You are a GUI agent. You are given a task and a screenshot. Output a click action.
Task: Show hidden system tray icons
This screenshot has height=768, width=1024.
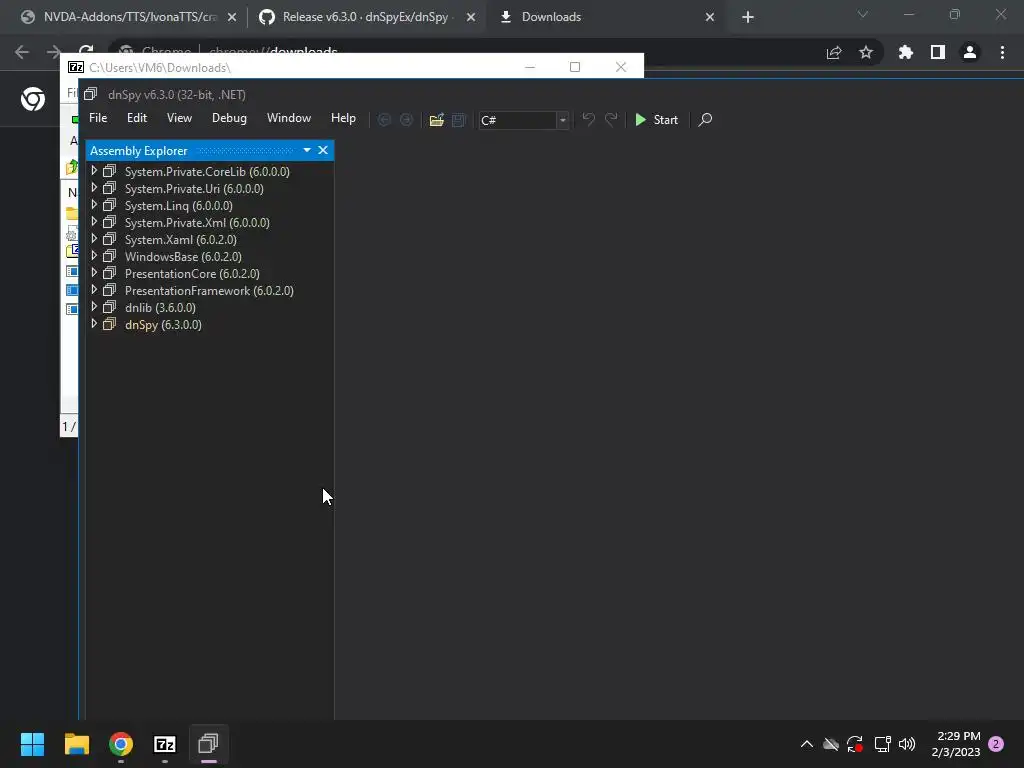807,744
